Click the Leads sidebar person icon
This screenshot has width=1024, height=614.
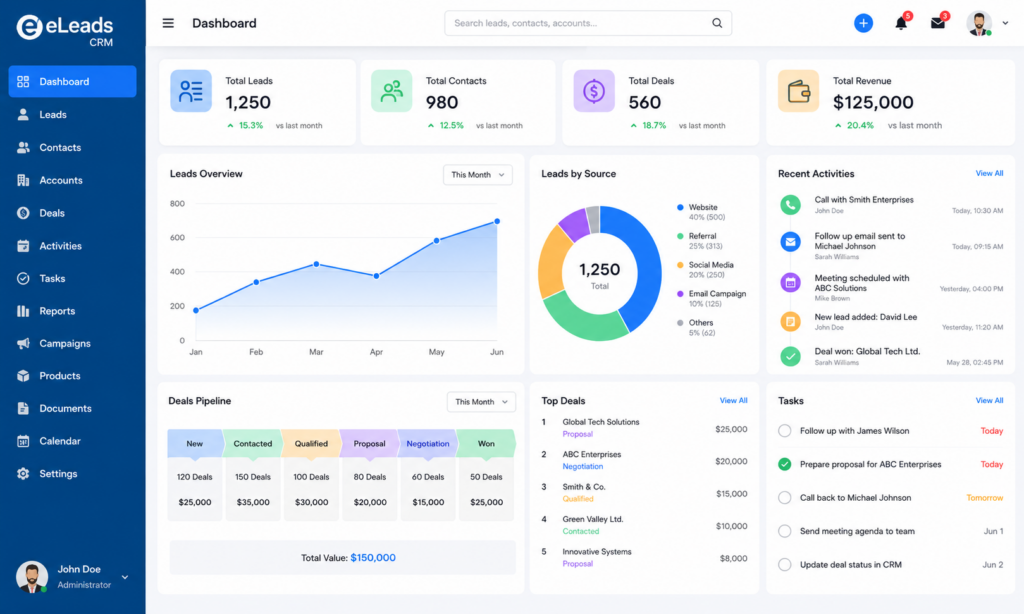[x=23, y=115]
